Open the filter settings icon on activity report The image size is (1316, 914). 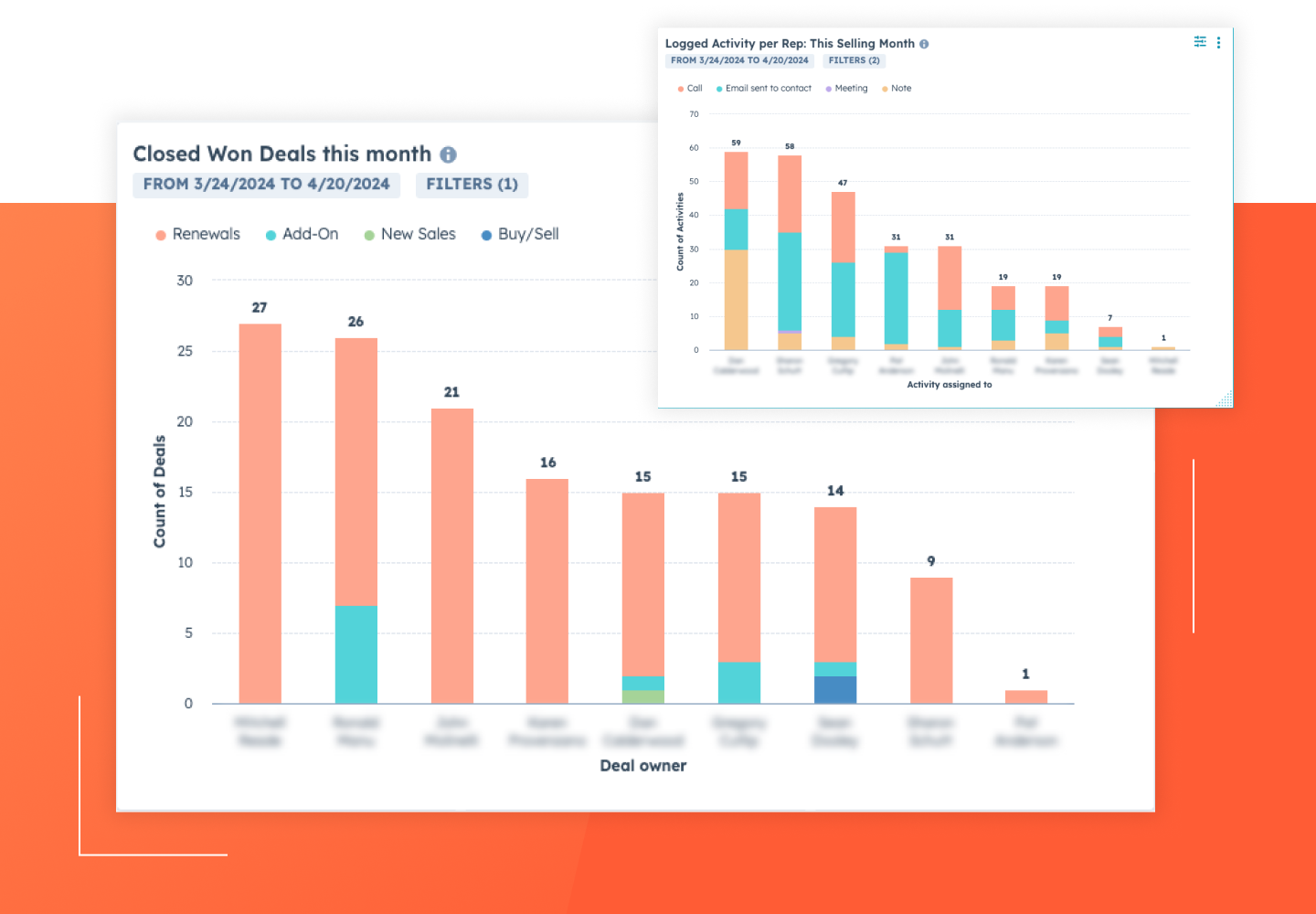coord(1200,42)
